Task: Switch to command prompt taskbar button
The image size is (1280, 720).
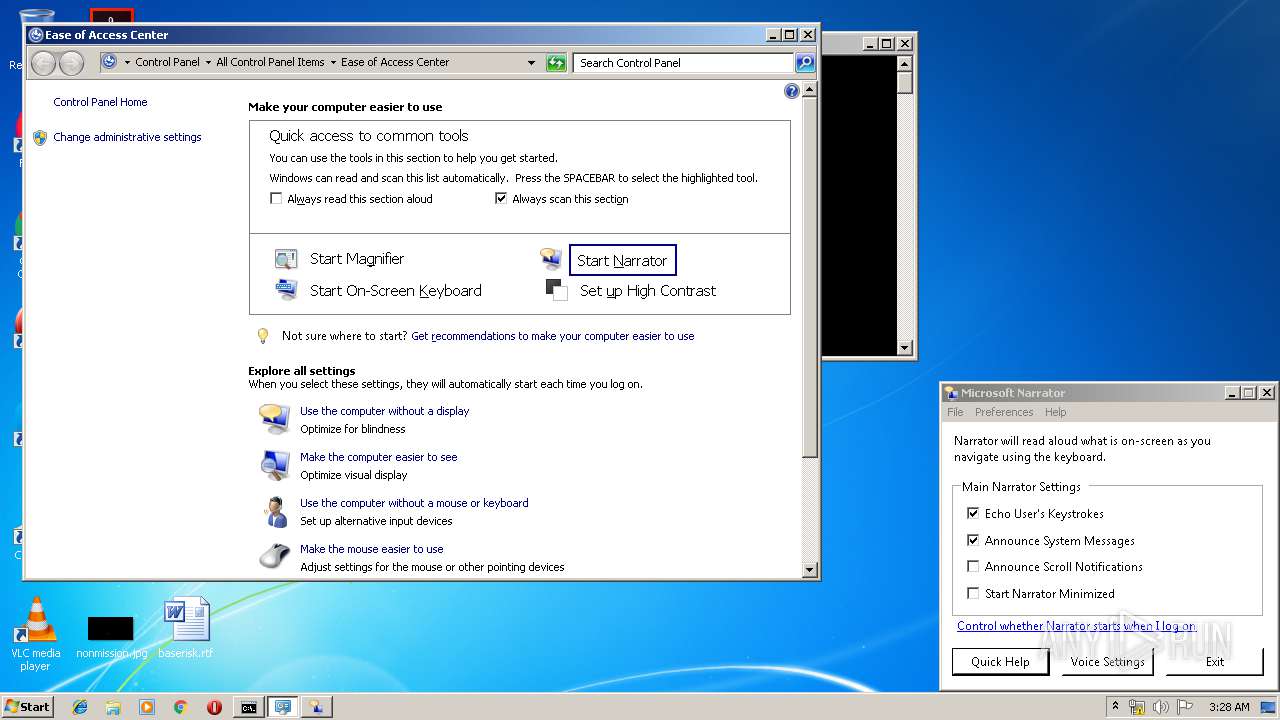Action: [x=248, y=707]
